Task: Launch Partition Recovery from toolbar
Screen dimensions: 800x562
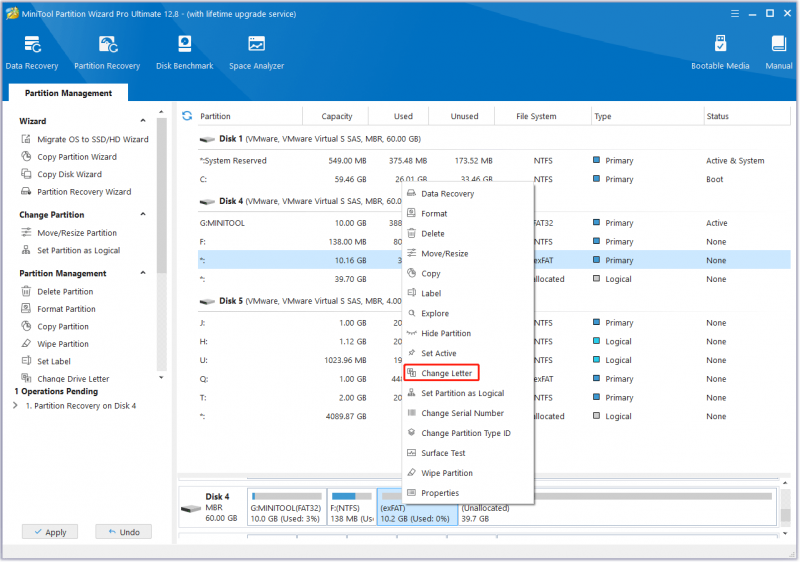Action: coord(107,52)
